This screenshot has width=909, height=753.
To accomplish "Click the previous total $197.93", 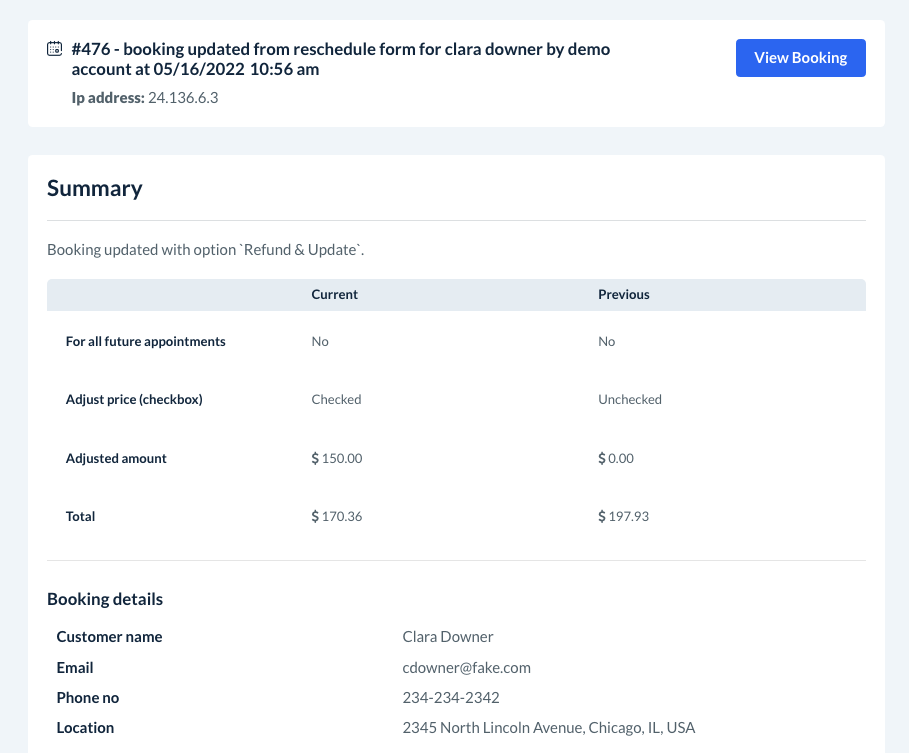I will pyautogui.click(x=624, y=516).
